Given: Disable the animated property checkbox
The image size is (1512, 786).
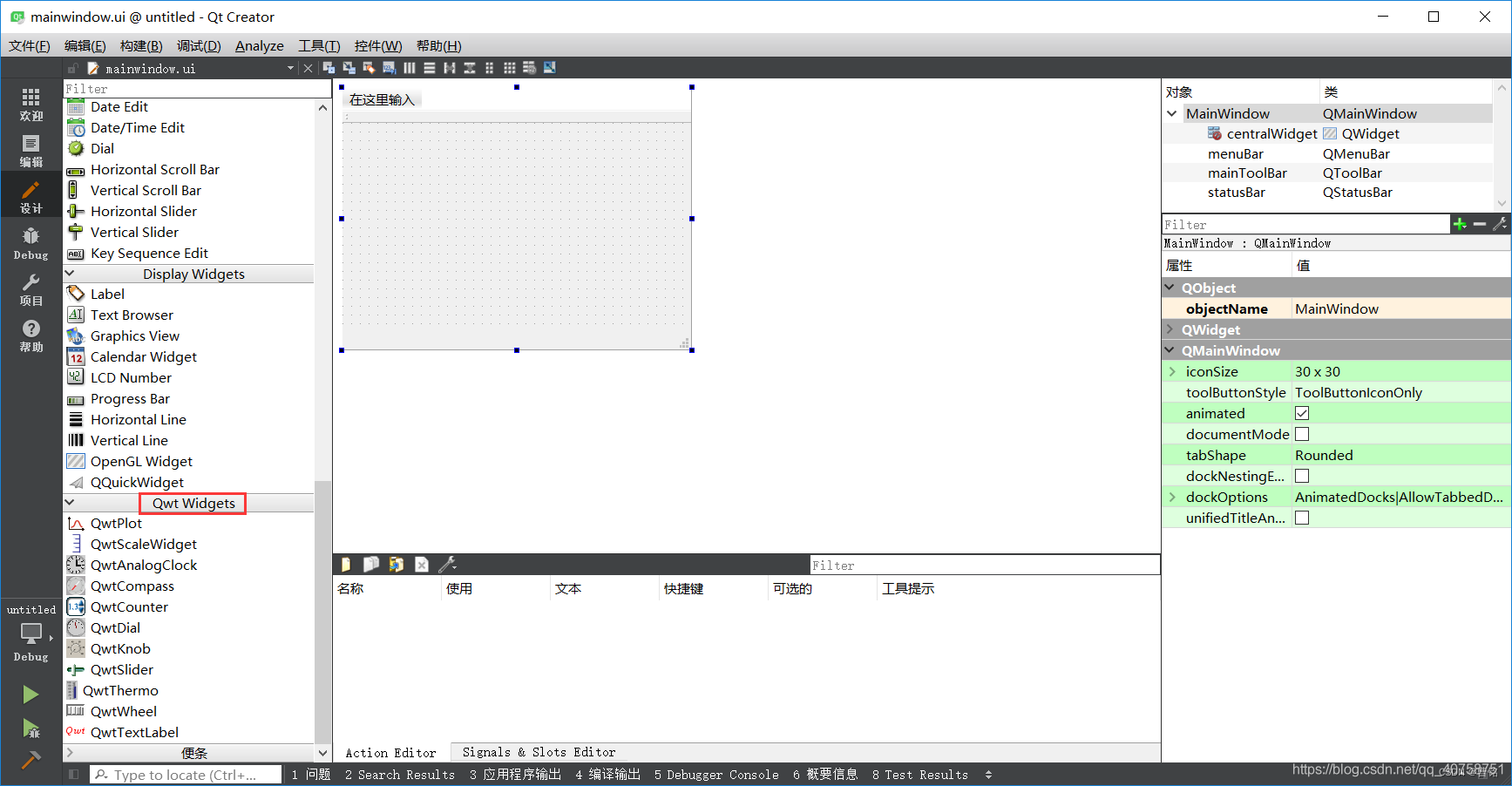Looking at the screenshot, I should (1302, 412).
